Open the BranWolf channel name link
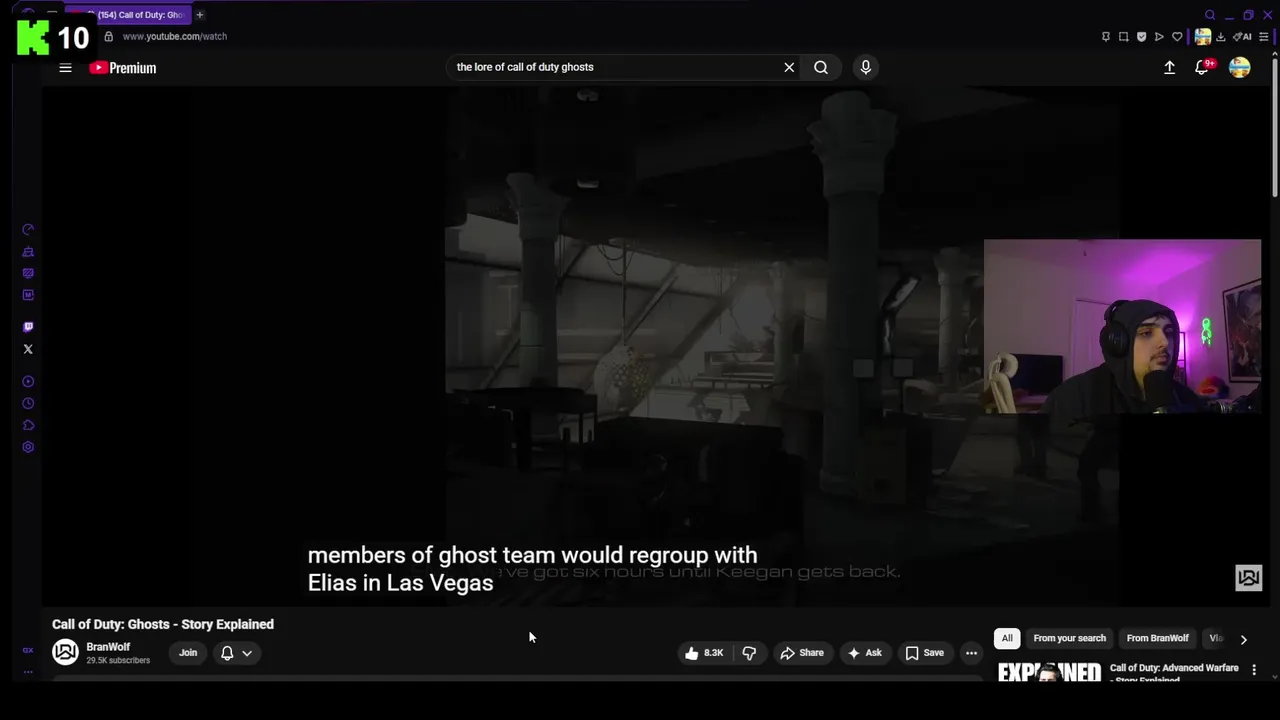 [108, 647]
